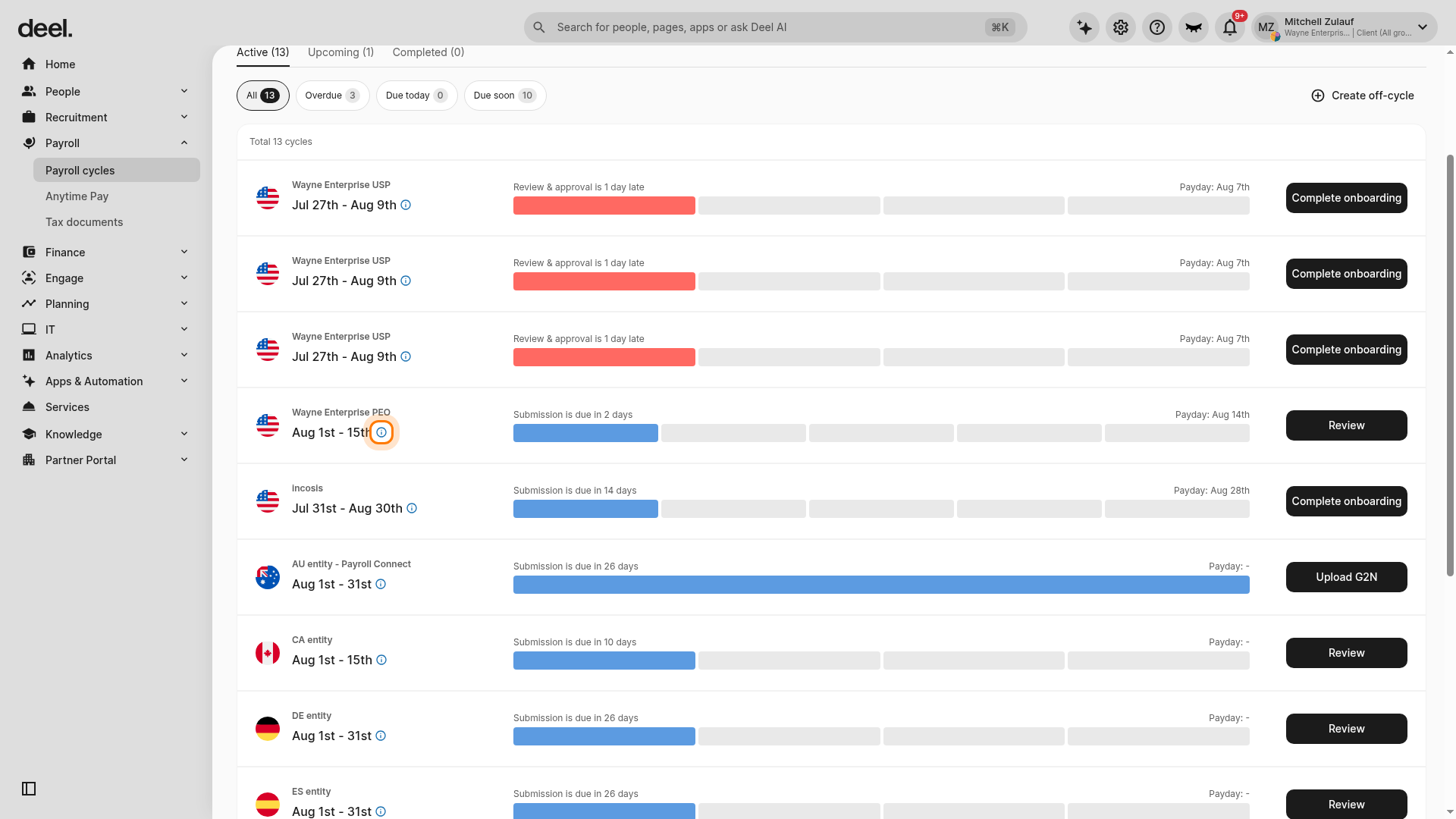
Task: Click info icon for CA entity cycle
Action: (381, 661)
